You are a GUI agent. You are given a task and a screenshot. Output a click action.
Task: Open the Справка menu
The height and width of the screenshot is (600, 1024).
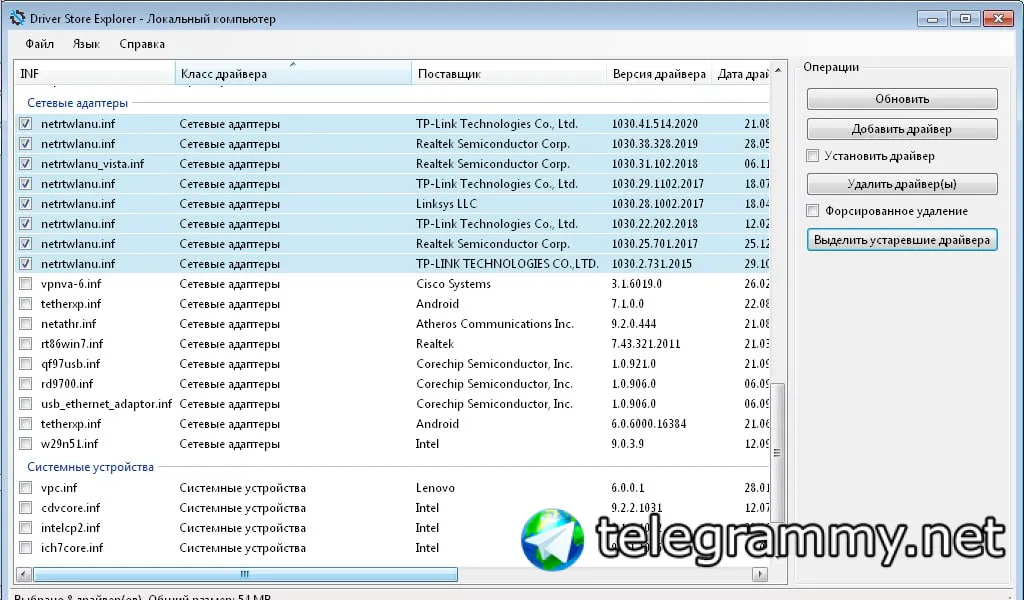[x=142, y=44]
